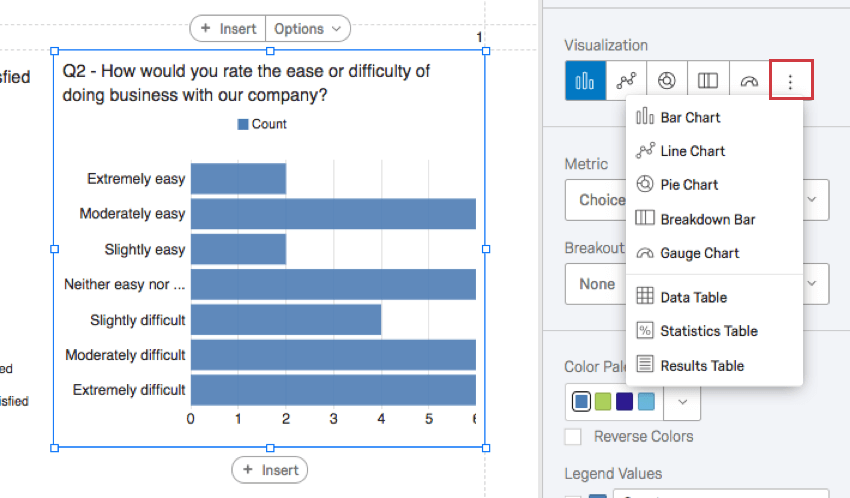Click the three-dot more visualizations icon

point(790,81)
